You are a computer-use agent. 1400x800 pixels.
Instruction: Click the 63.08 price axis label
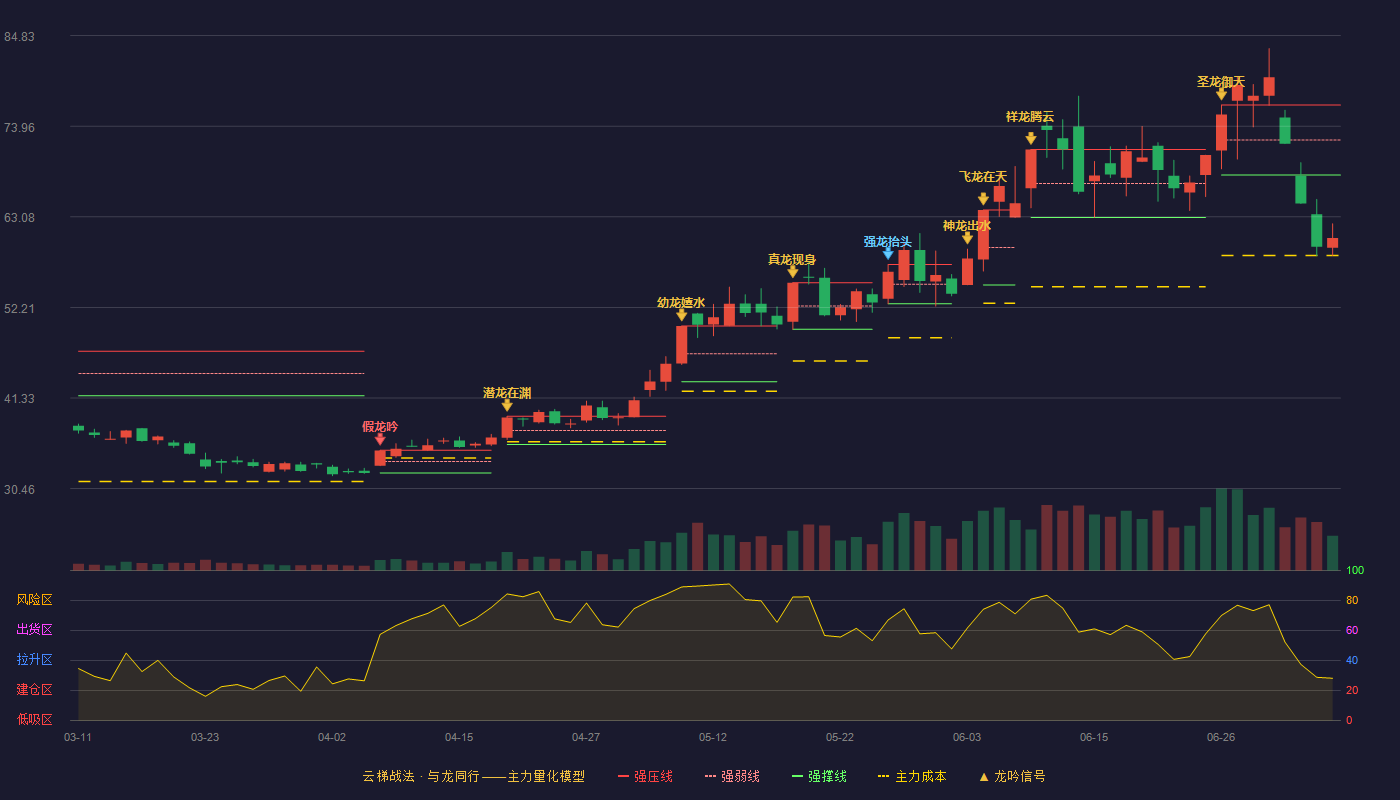19,218
